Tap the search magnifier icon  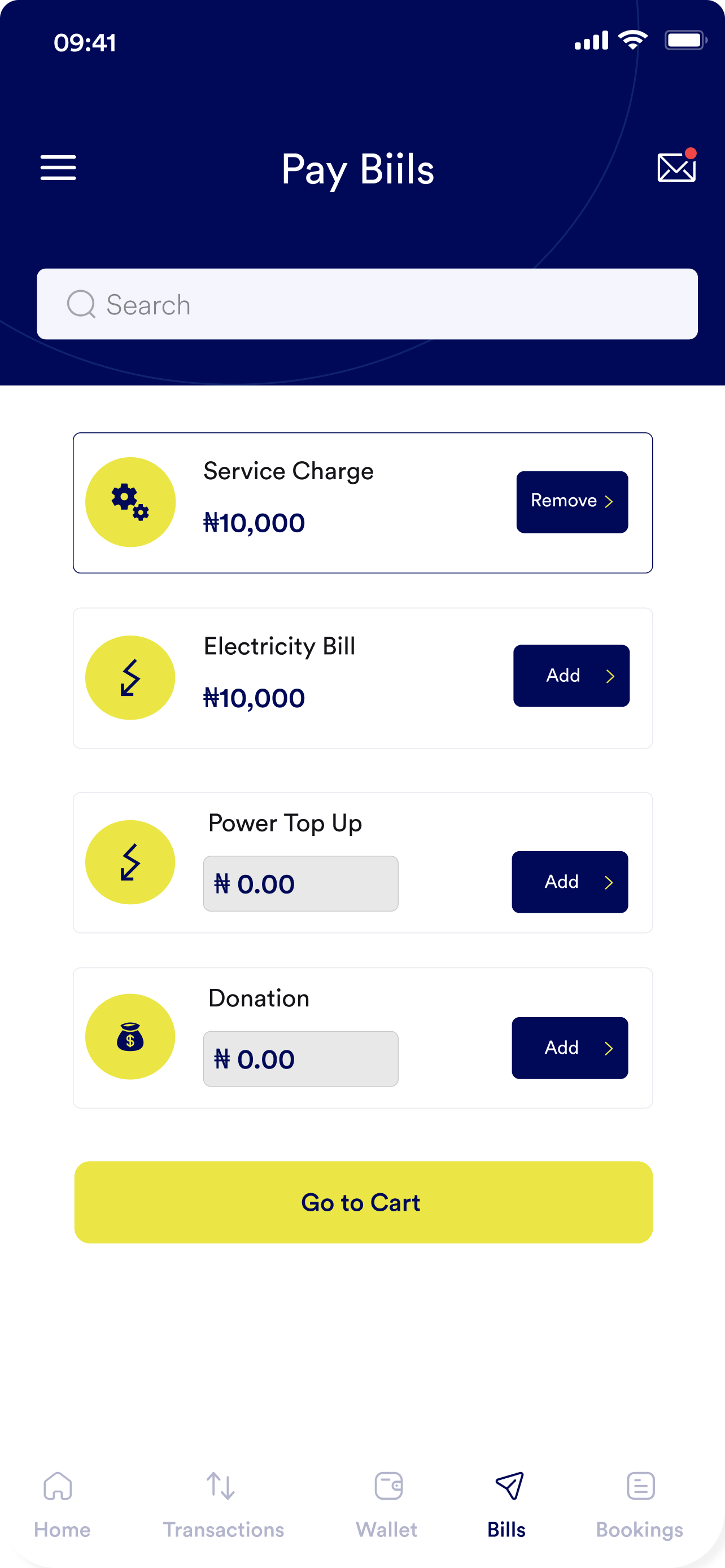click(81, 304)
